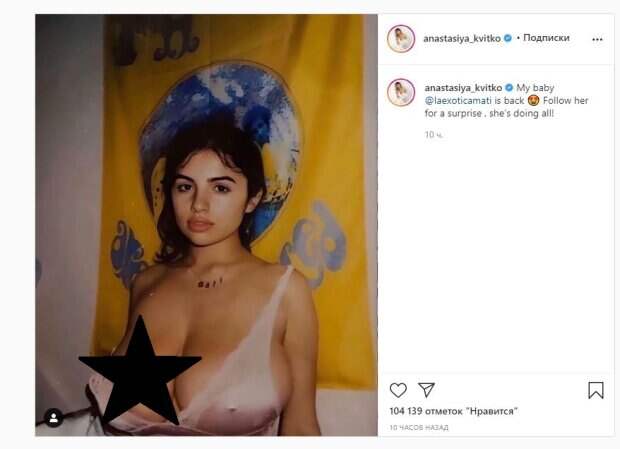
Task: Share the post via the paper plane icon
Action: (427, 390)
